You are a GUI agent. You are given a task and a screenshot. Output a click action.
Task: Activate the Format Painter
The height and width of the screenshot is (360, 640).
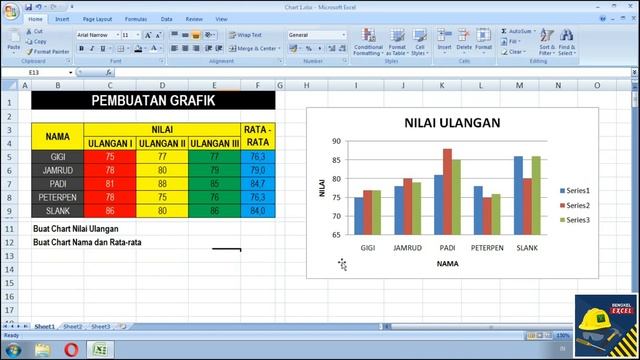click(47, 52)
